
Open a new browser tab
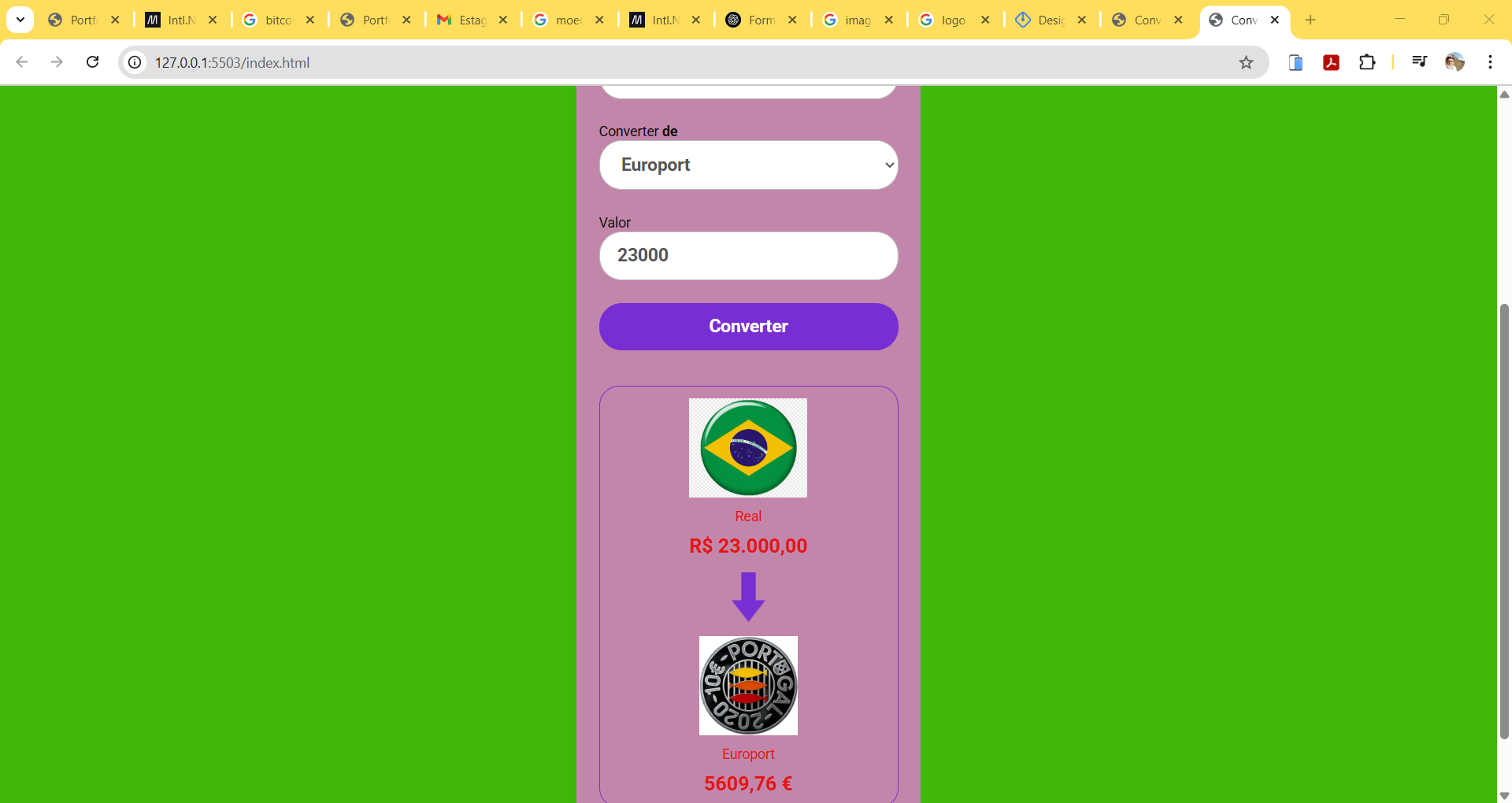pyautogui.click(x=1310, y=20)
